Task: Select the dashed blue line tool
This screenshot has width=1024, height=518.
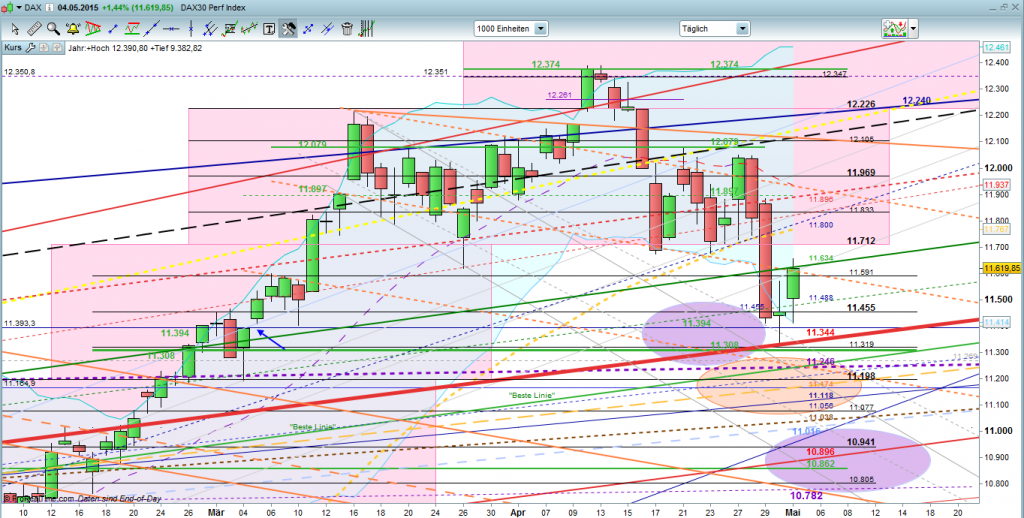Action: (x=308, y=29)
